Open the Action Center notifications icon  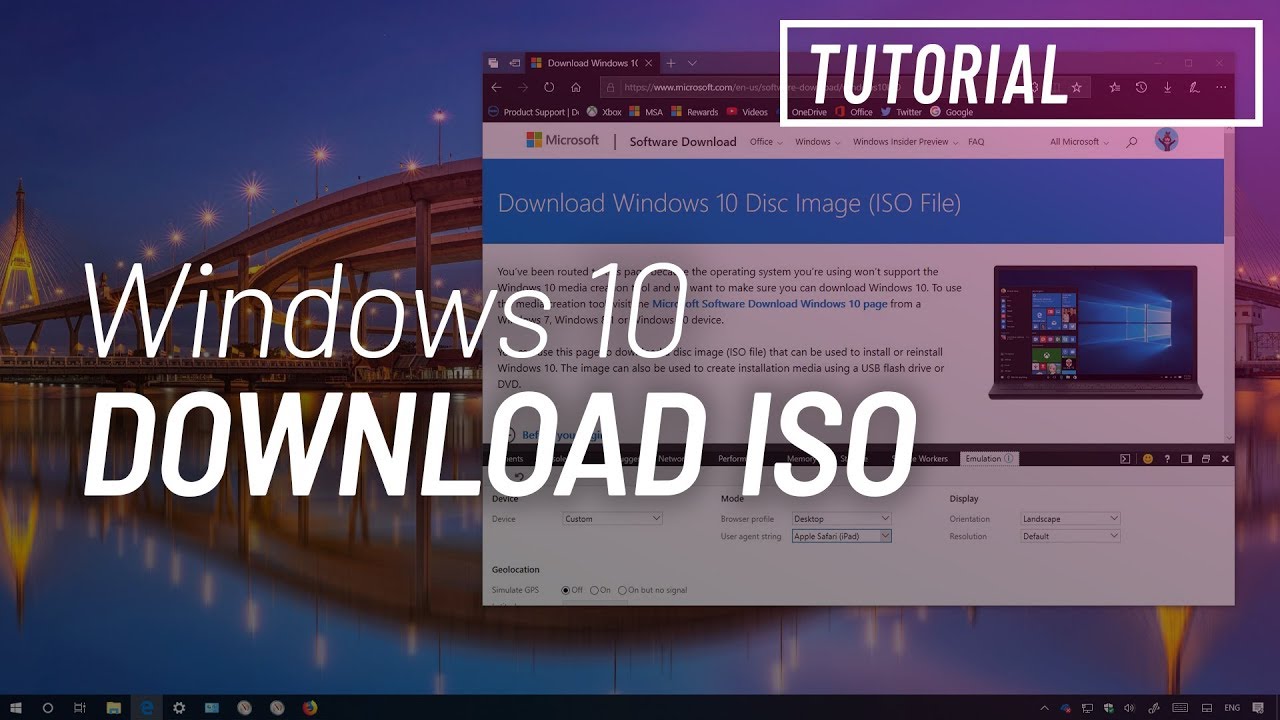pyautogui.click(x=1257, y=707)
